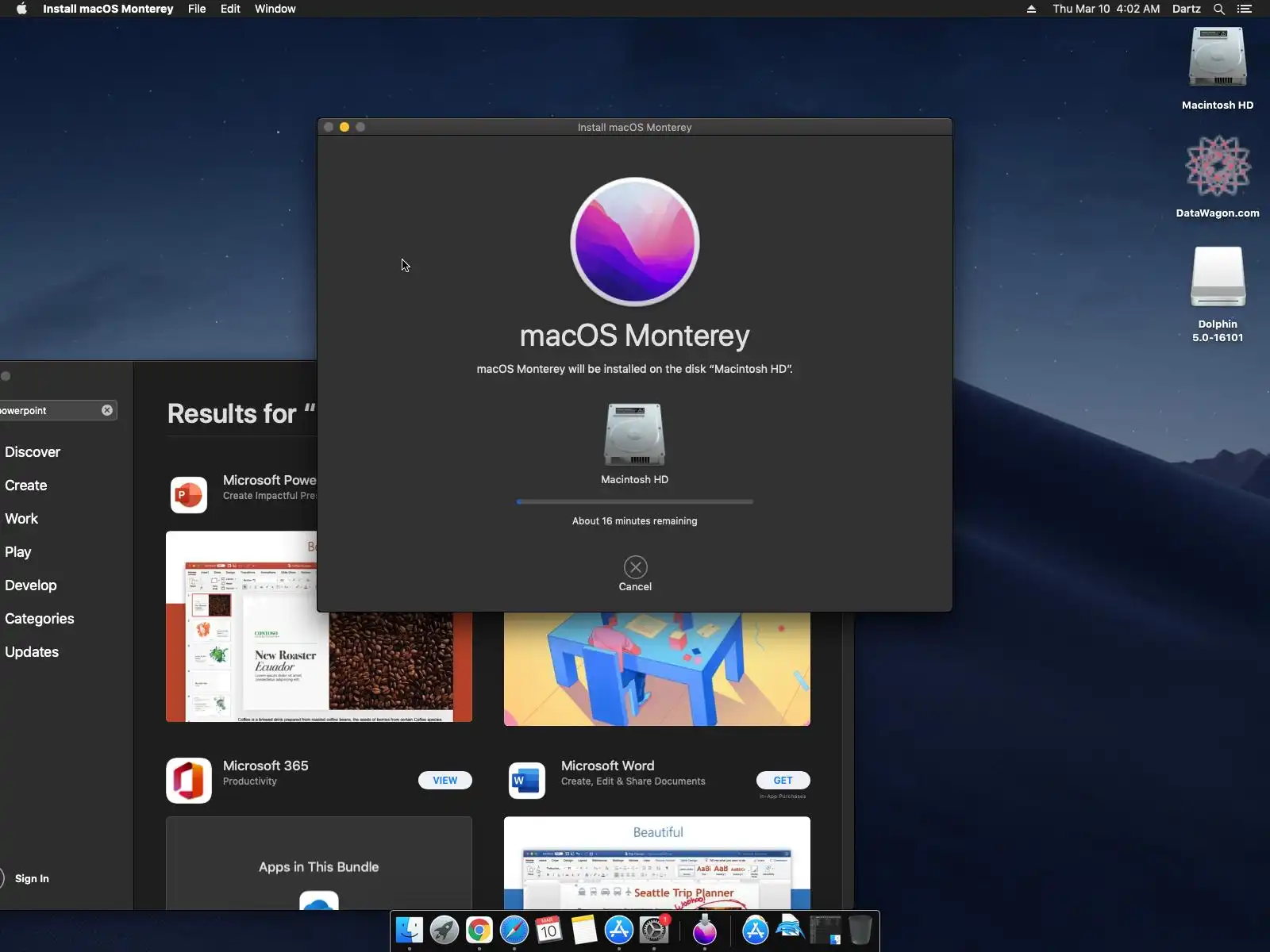Image resolution: width=1270 pixels, height=952 pixels.
Task: Go to Create in the App Store sidebar
Action: click(x=26, y=486)
